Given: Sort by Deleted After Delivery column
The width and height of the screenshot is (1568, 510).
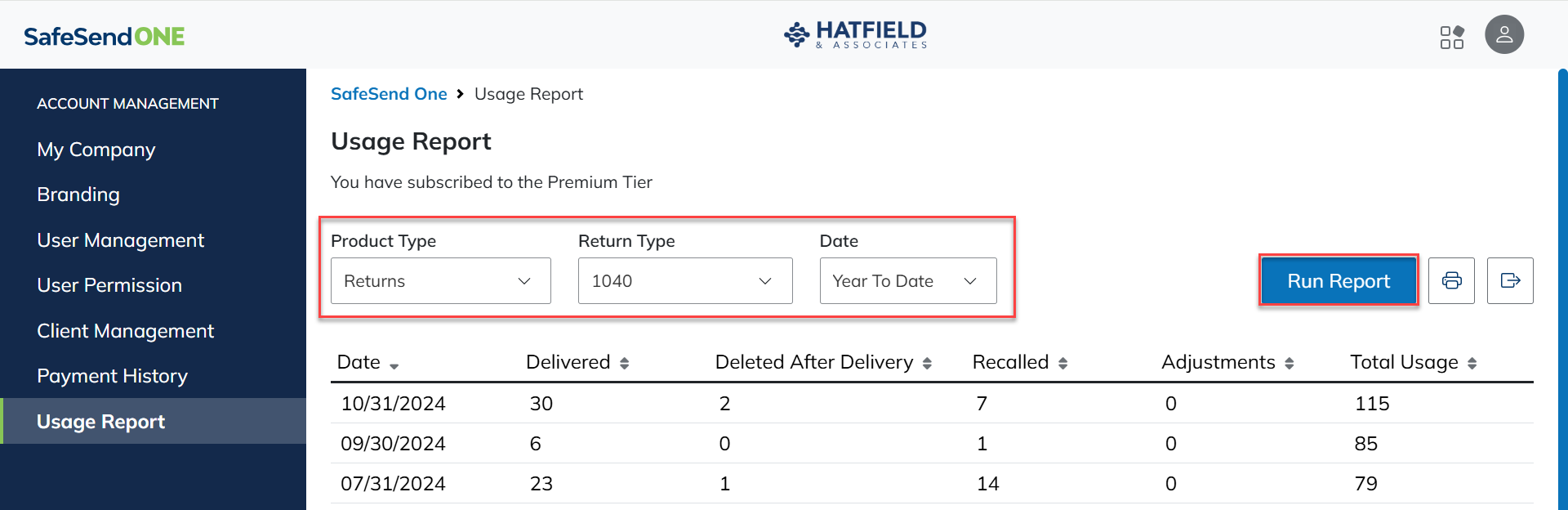Looking at the screenshot, I should [927, 363].
